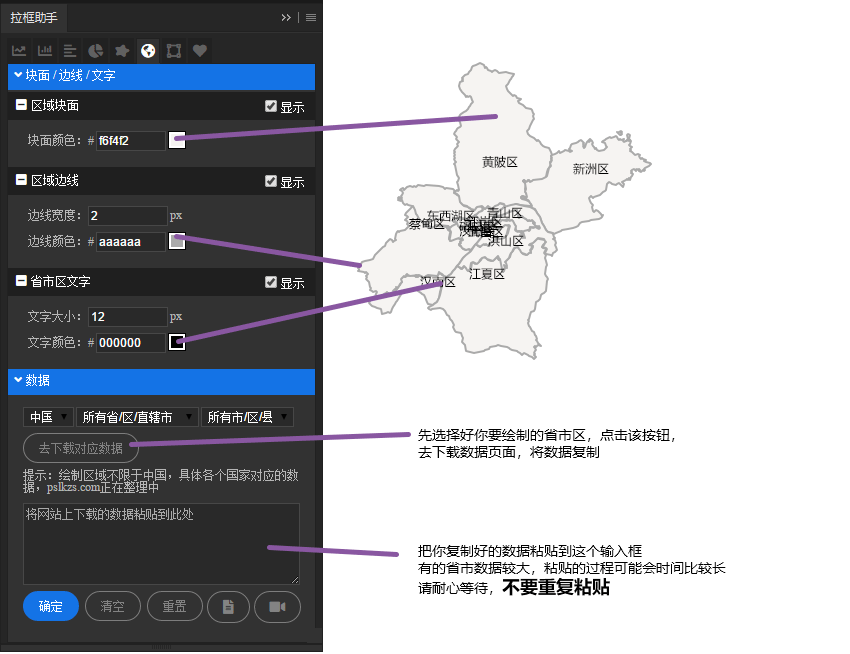
Task: Click the data paste text area
Action: [x=161, y=543]
